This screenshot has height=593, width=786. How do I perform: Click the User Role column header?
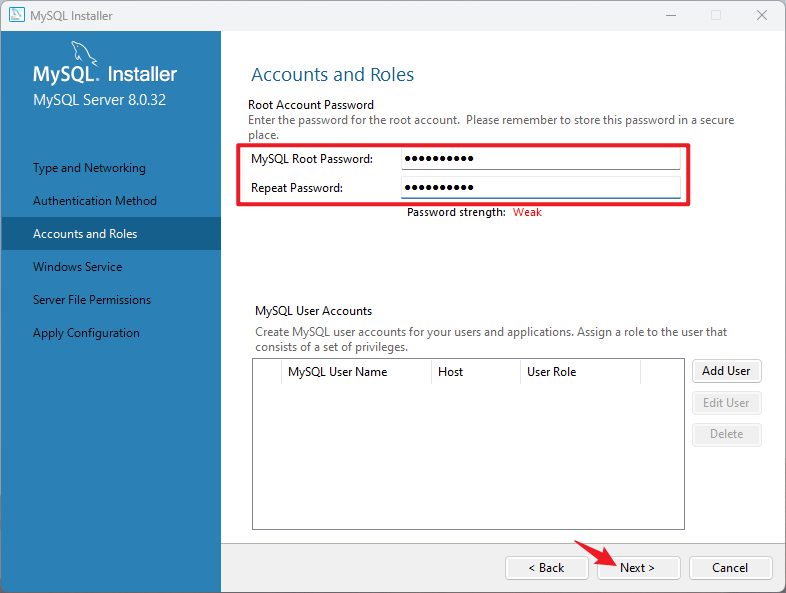click(552, 372)
